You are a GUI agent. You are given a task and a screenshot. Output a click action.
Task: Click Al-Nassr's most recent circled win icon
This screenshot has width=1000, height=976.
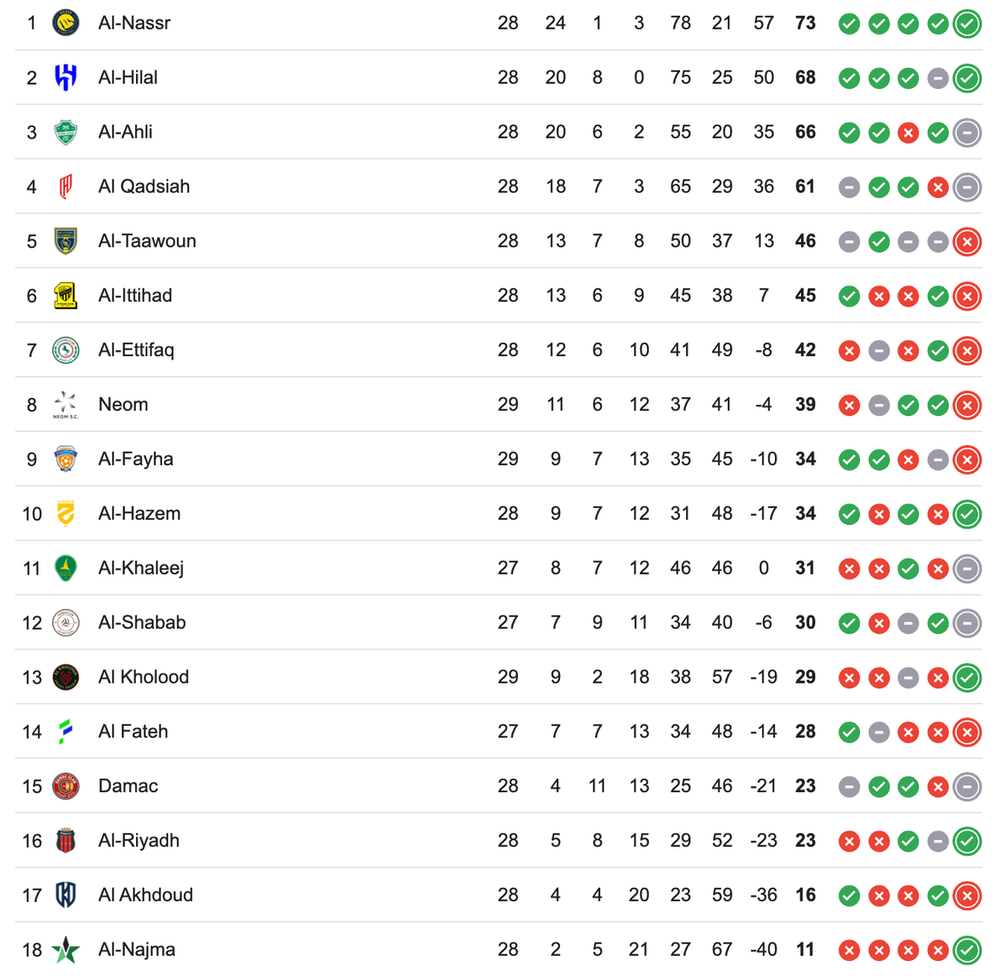[x=967, y=23]
